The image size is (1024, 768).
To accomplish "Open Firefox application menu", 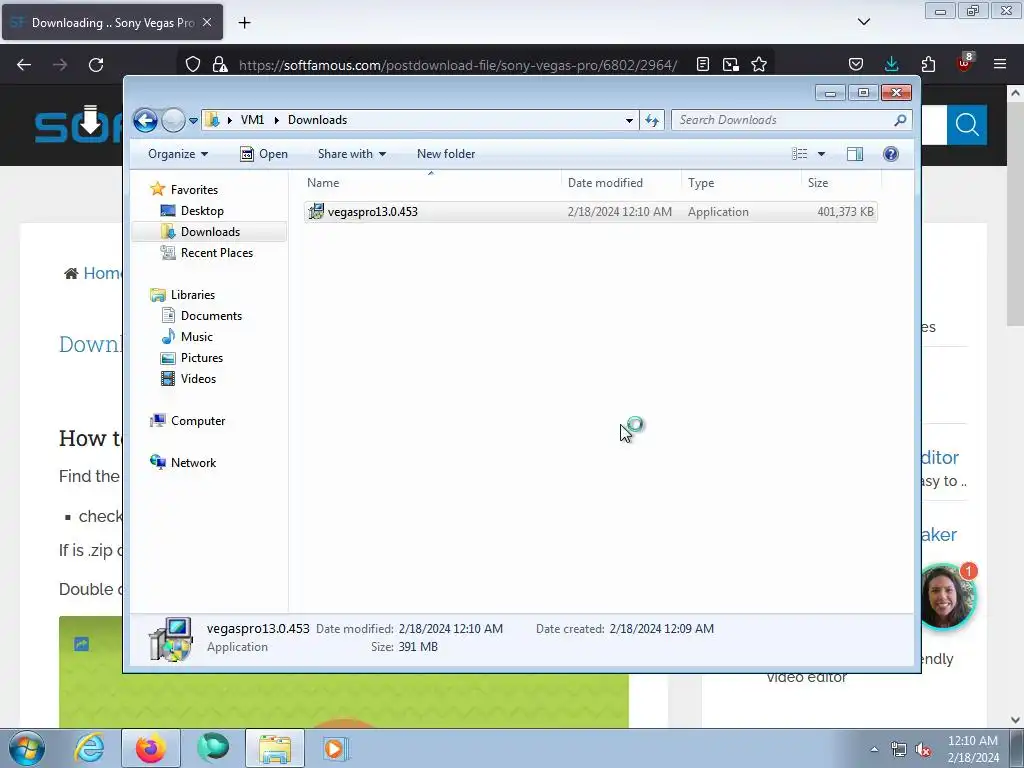I will [1000, 65].
